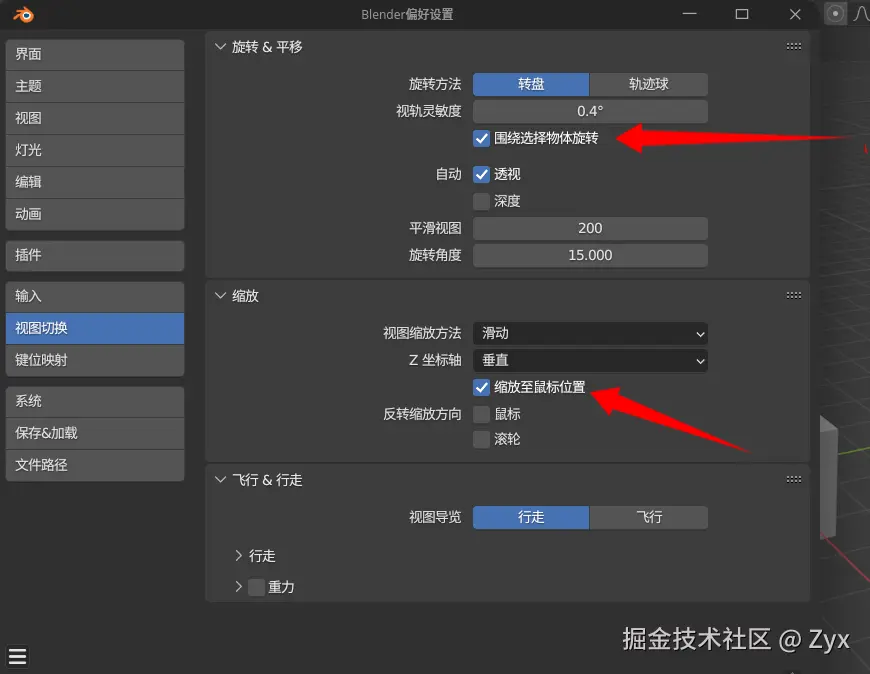
Task: Enable 鼠标 invert zoom checkbox
Action: pyautogui.click(x=482, y=414)
